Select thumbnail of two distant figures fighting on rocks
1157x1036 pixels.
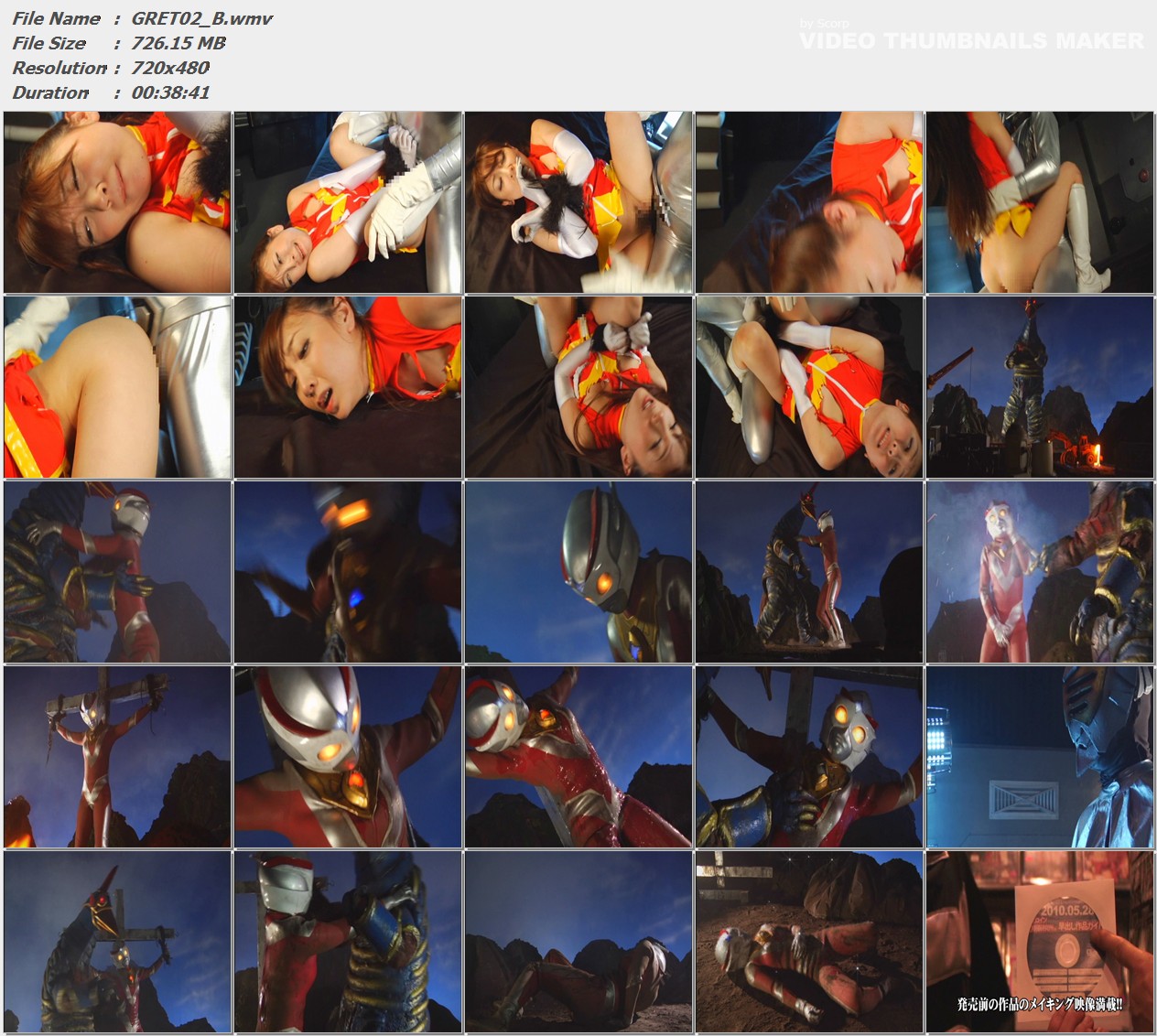tap(809, 572)
